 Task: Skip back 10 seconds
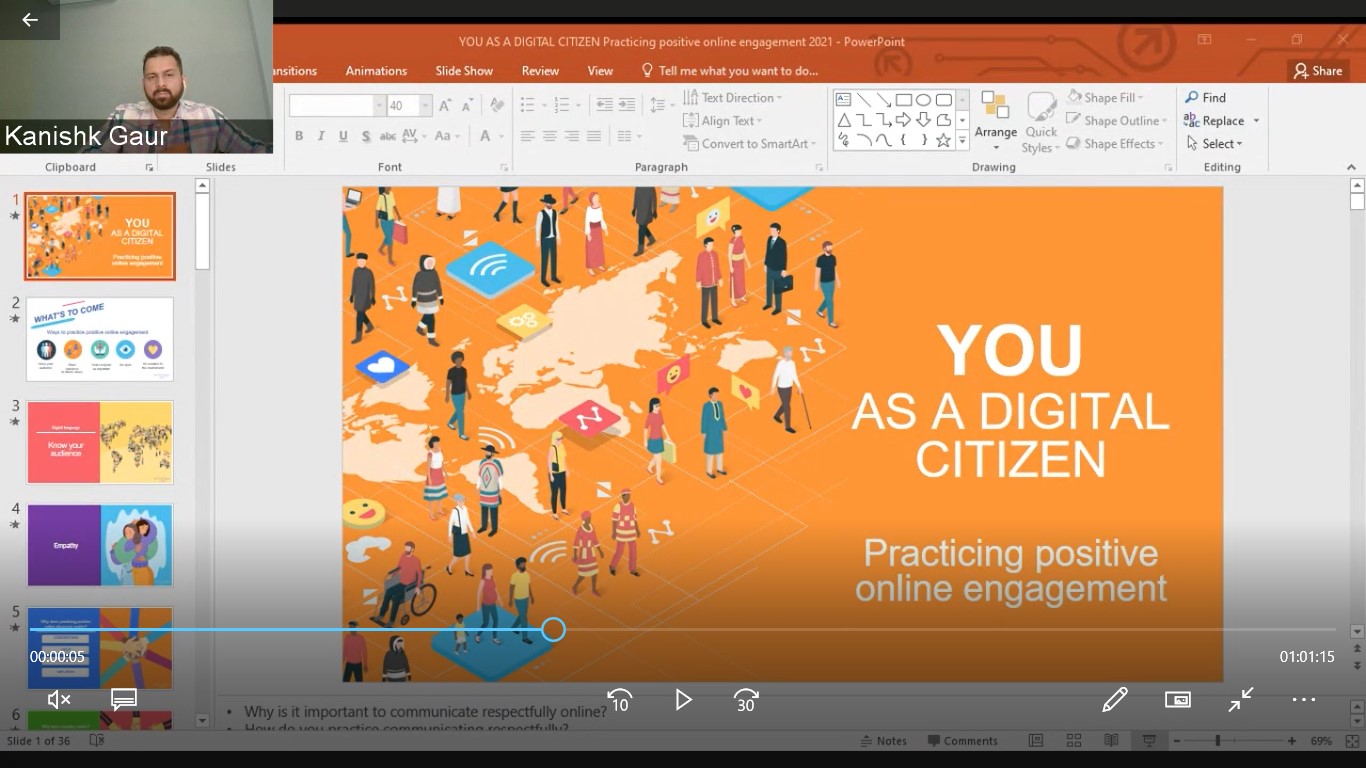point(620,700)
